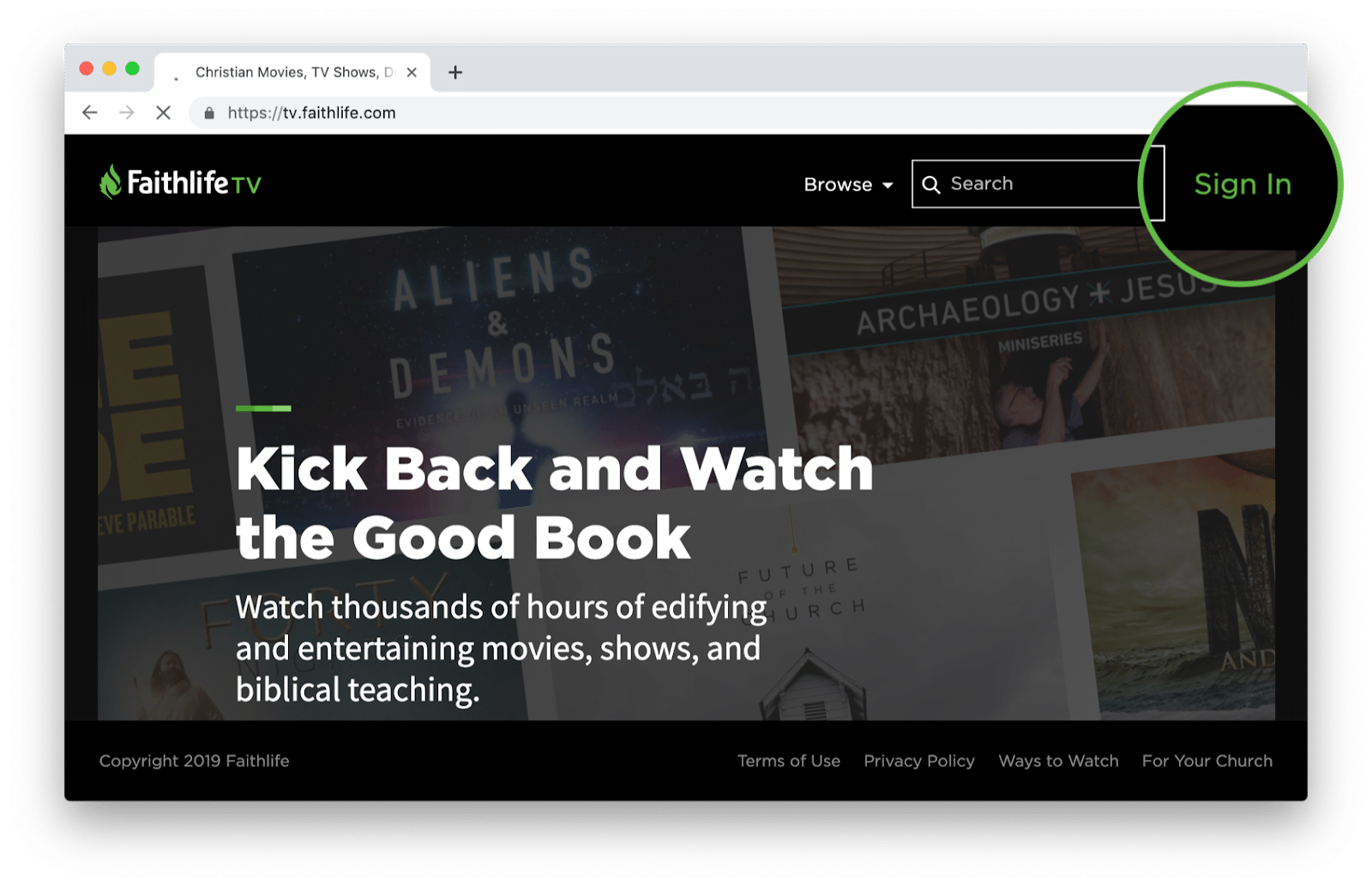
Task: Click the Copyright 2019 Faithlife text
Action: 194,761
